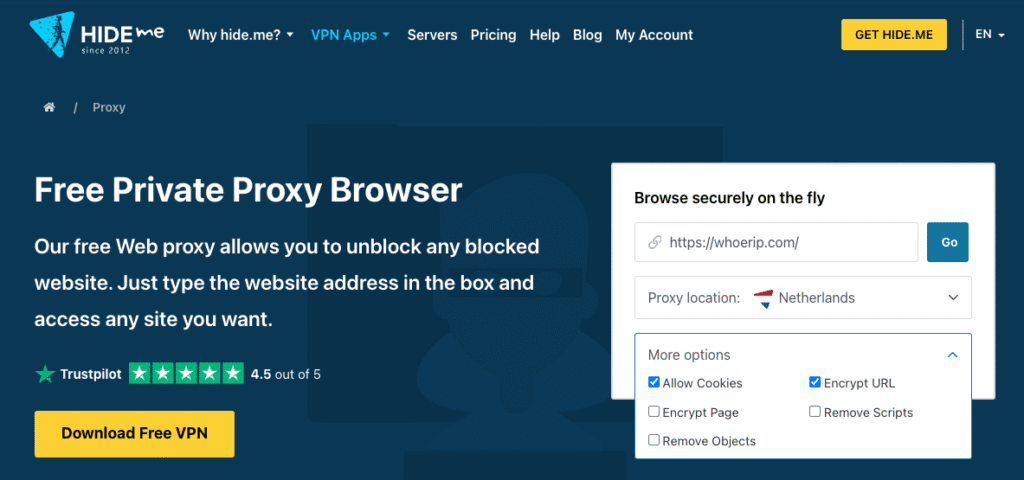The image size is (1024, 480).
Task: Click the 'Free Private Proxy Browser' heading
Action: click(x=248, y=190)
